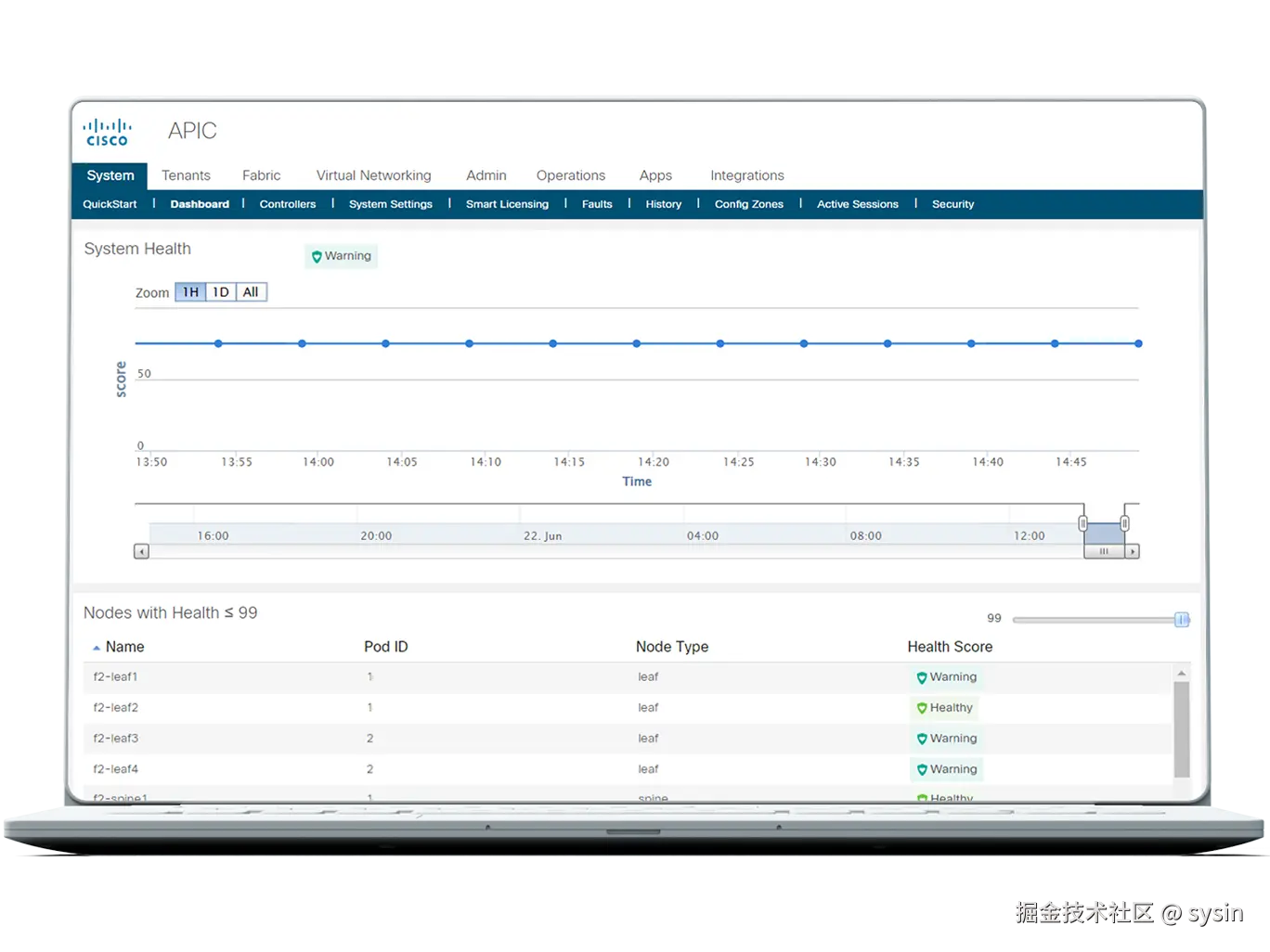Open the Integrations menu
Image resolution: width=1270 pixels, height=952 pixels.
[x=746, y=175]
